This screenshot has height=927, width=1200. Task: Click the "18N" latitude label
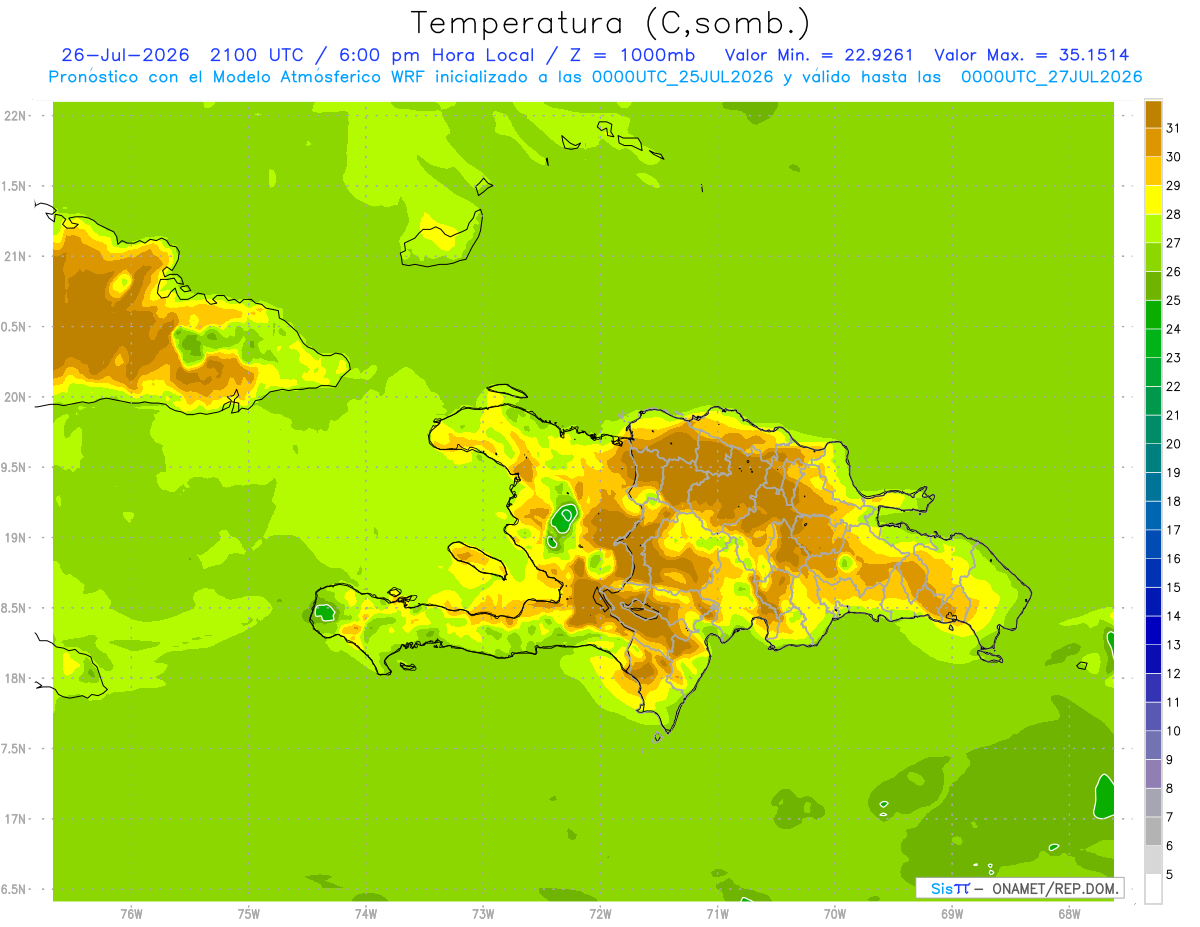point(15,678)
